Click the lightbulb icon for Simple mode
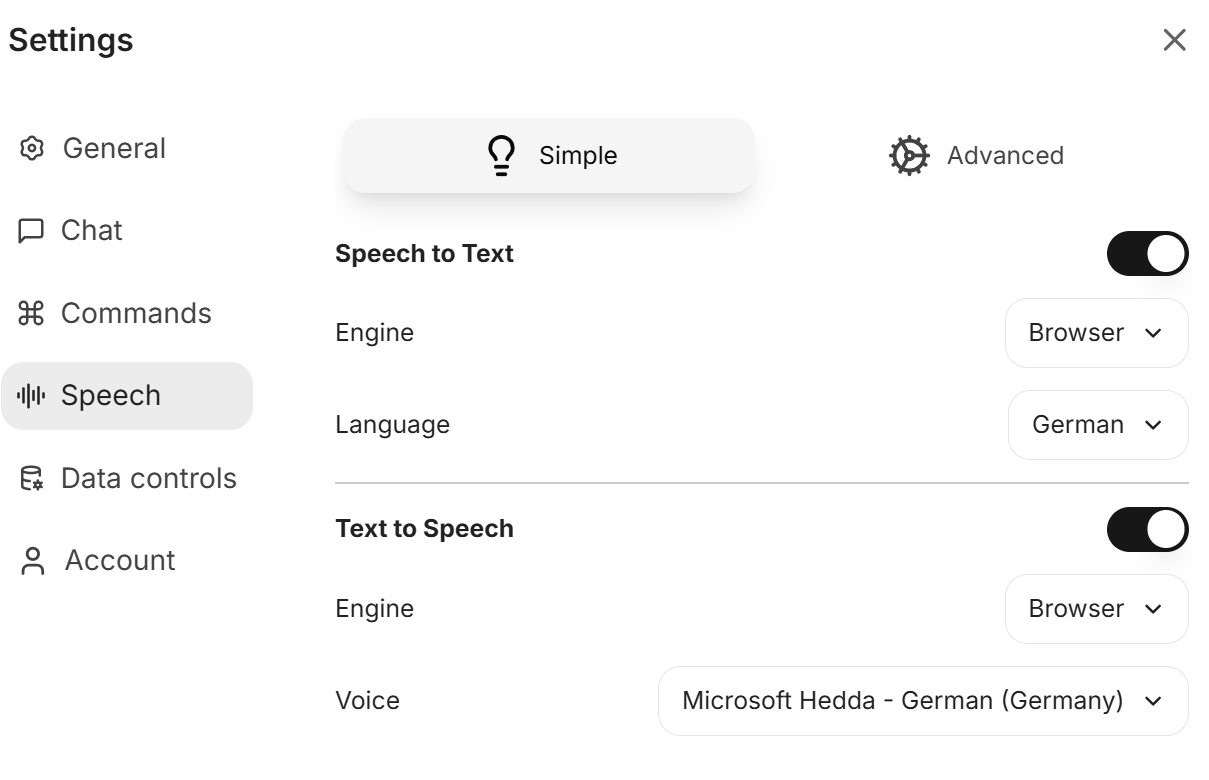1209x780 pixels. [501, 156]
